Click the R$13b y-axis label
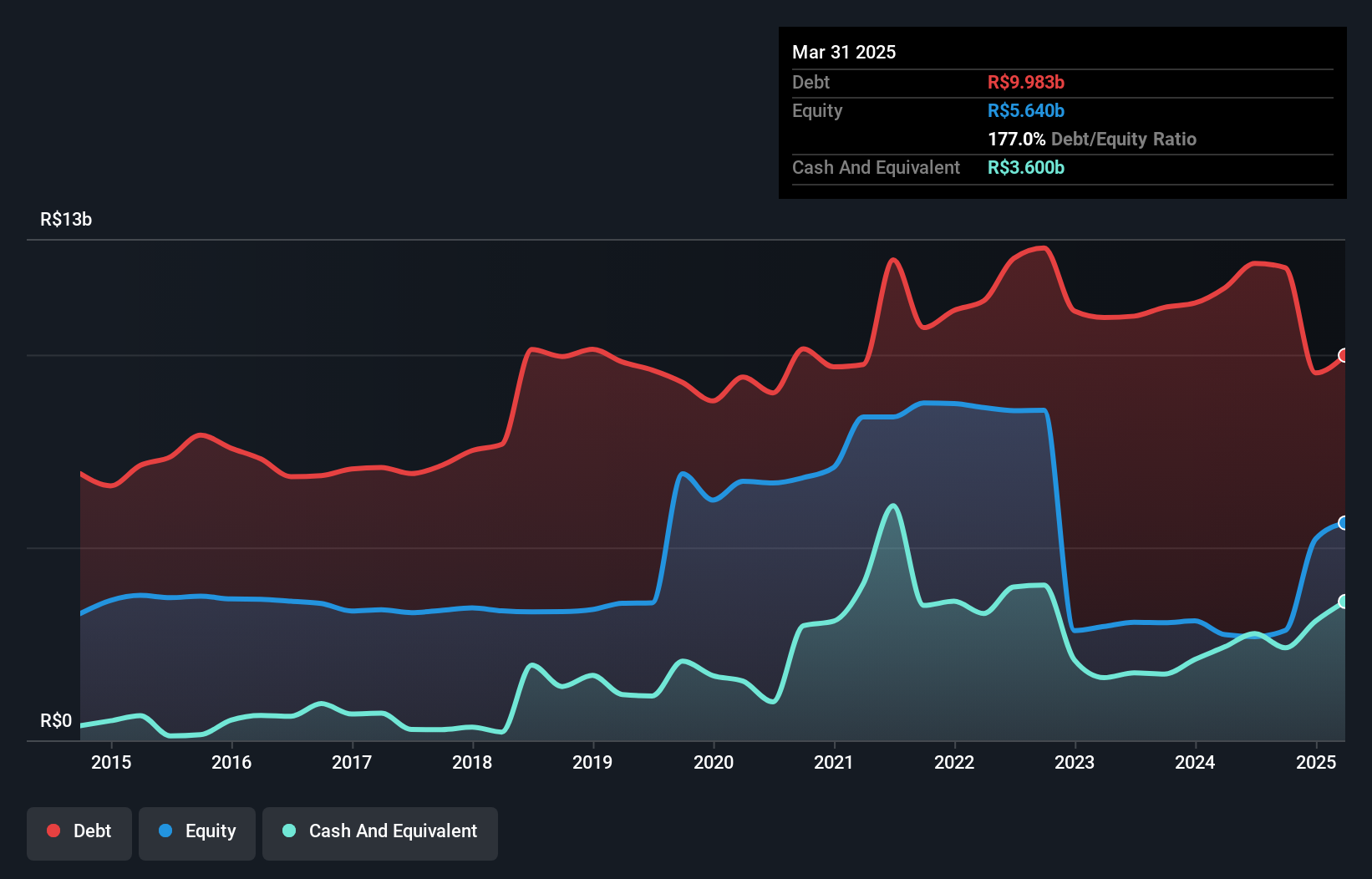This screenshot has width=1372, height=879. pyautogui.click(x=66, y=219)
